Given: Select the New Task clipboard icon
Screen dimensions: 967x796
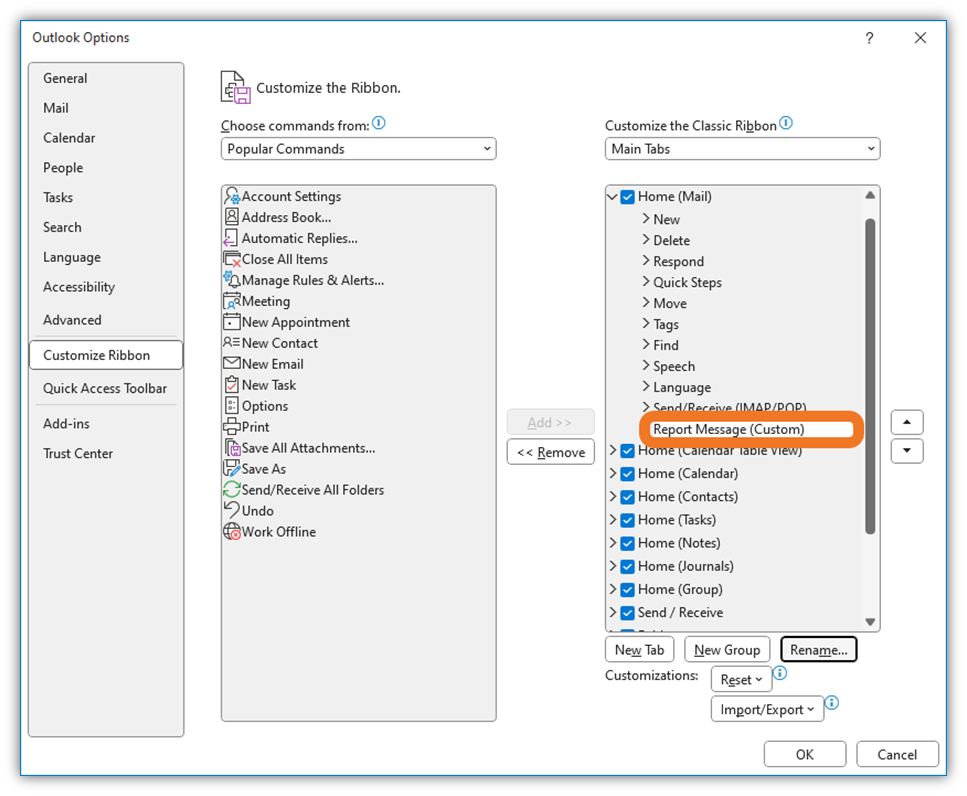Looking at the screenshot, I should [232, 385].
